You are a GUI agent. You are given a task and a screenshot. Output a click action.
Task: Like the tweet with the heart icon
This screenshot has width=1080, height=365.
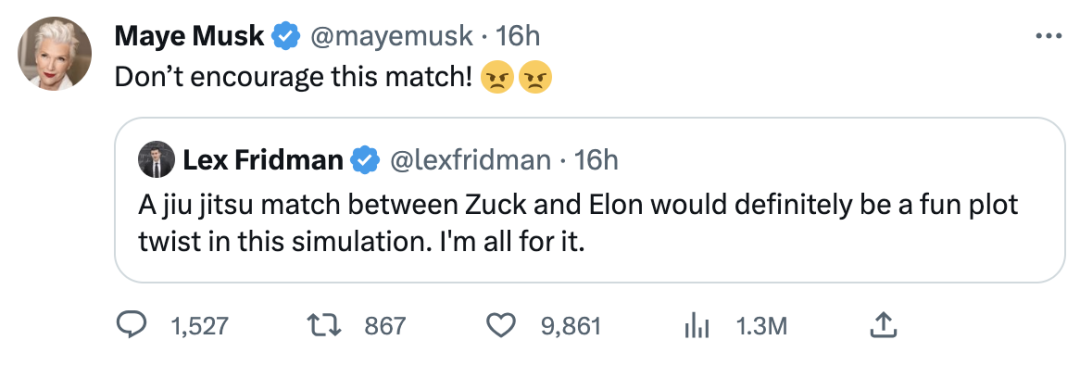pos(502,326)
